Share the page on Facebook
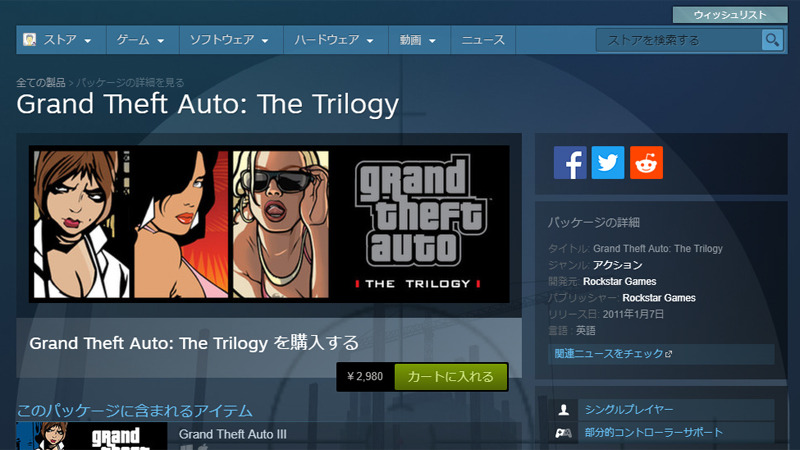The width and height of the screenshot is (800, 450). (x=570, y=163)
